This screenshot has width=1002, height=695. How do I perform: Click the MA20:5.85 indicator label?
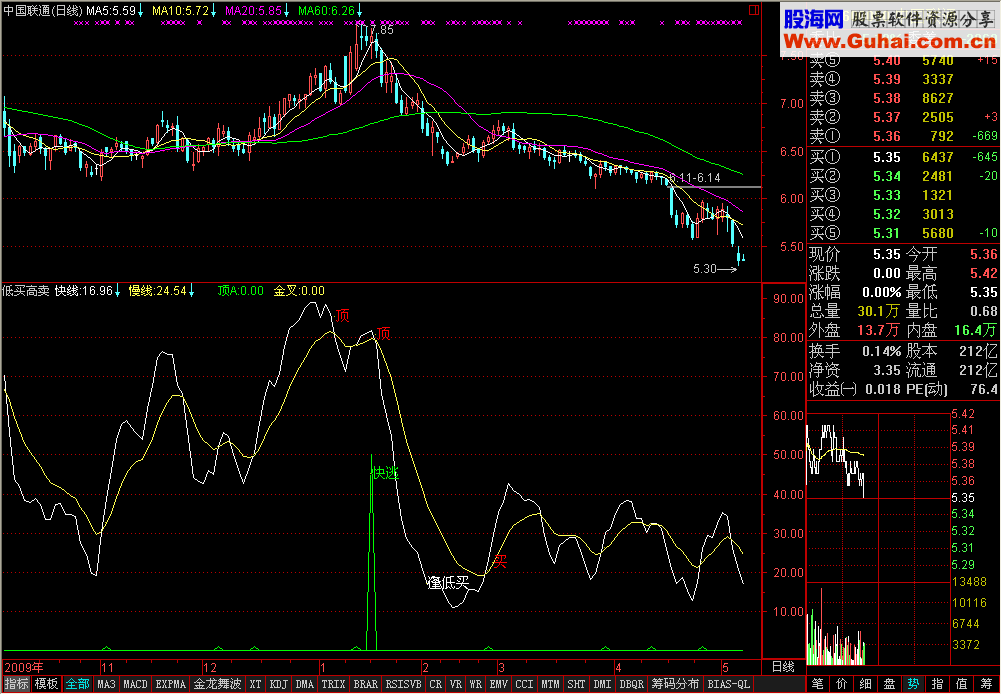click(254, 11)
